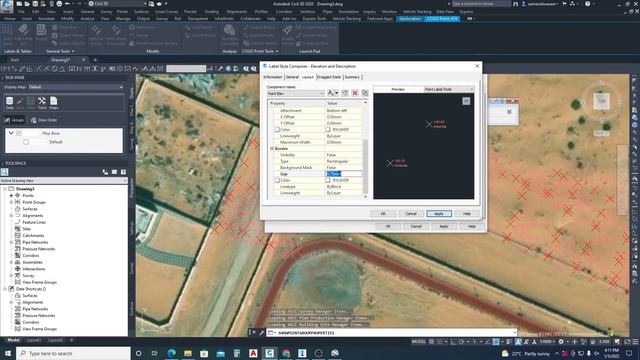Switch to AutoCAD red A taskbar icon

coord(253,353)
